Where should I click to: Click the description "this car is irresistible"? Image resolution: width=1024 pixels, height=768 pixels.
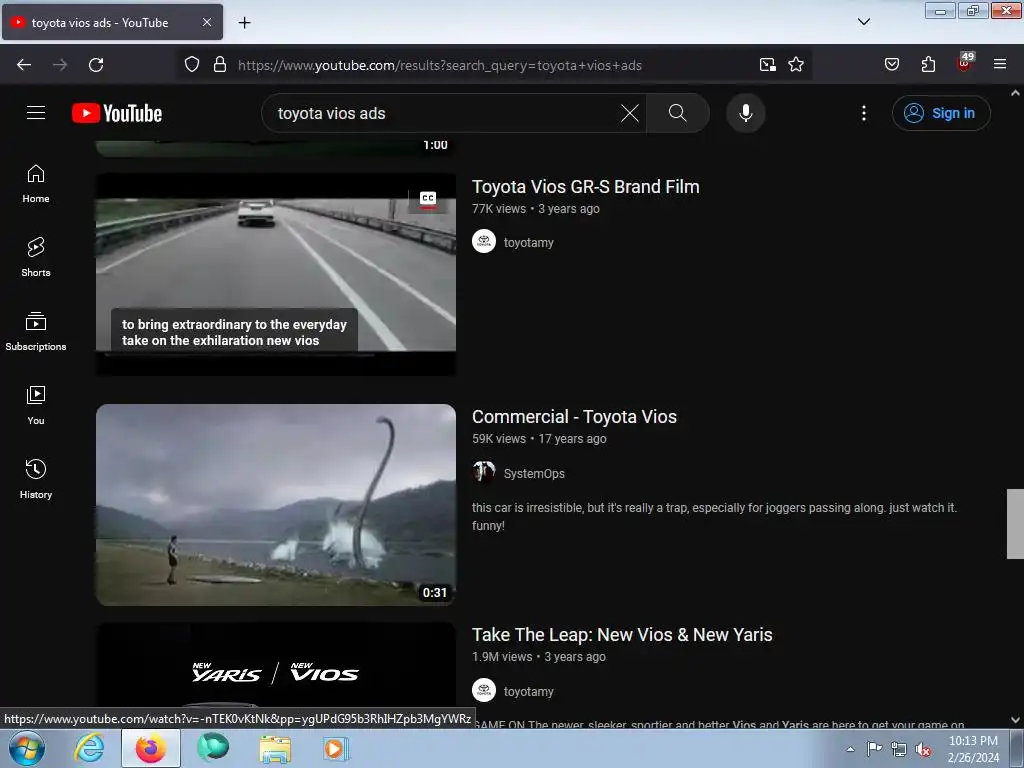[714, 516]
